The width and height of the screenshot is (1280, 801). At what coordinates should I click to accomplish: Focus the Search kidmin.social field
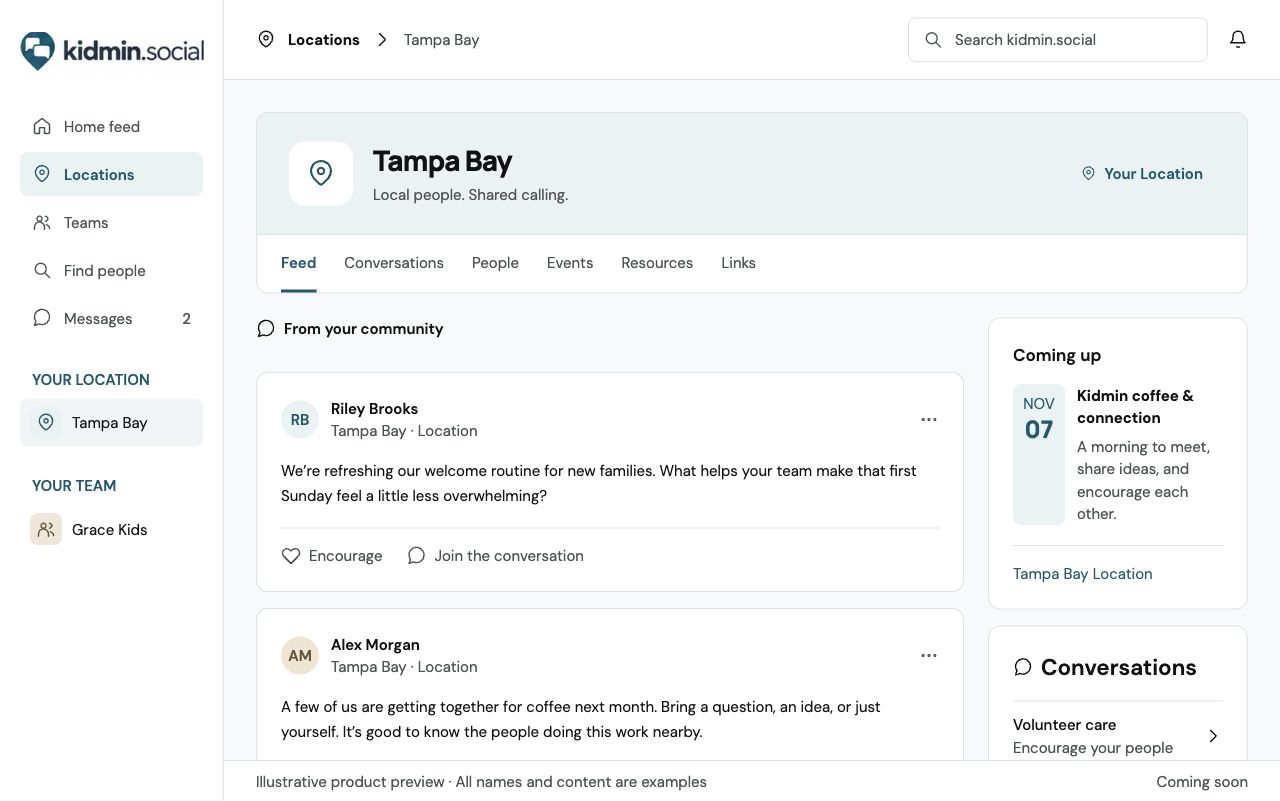(1058, 40)
